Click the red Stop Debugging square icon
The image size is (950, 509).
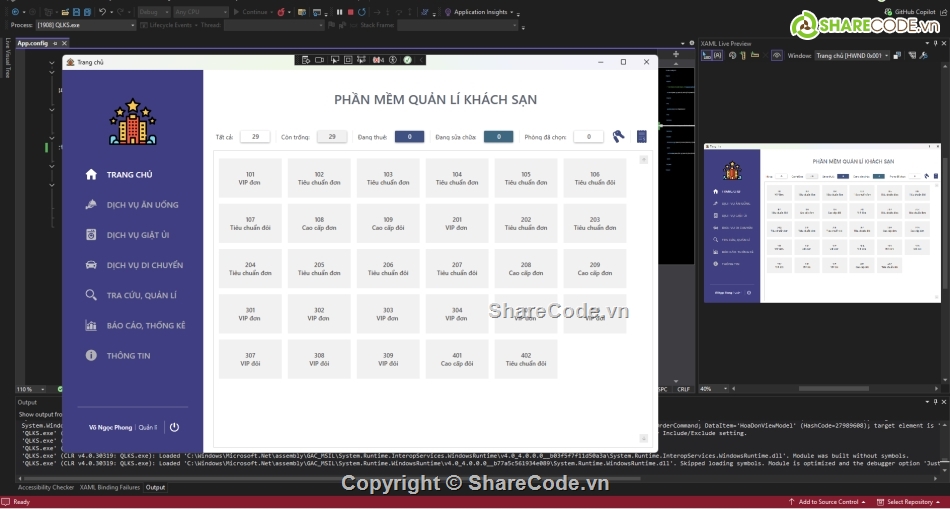(x=350, y=12)
